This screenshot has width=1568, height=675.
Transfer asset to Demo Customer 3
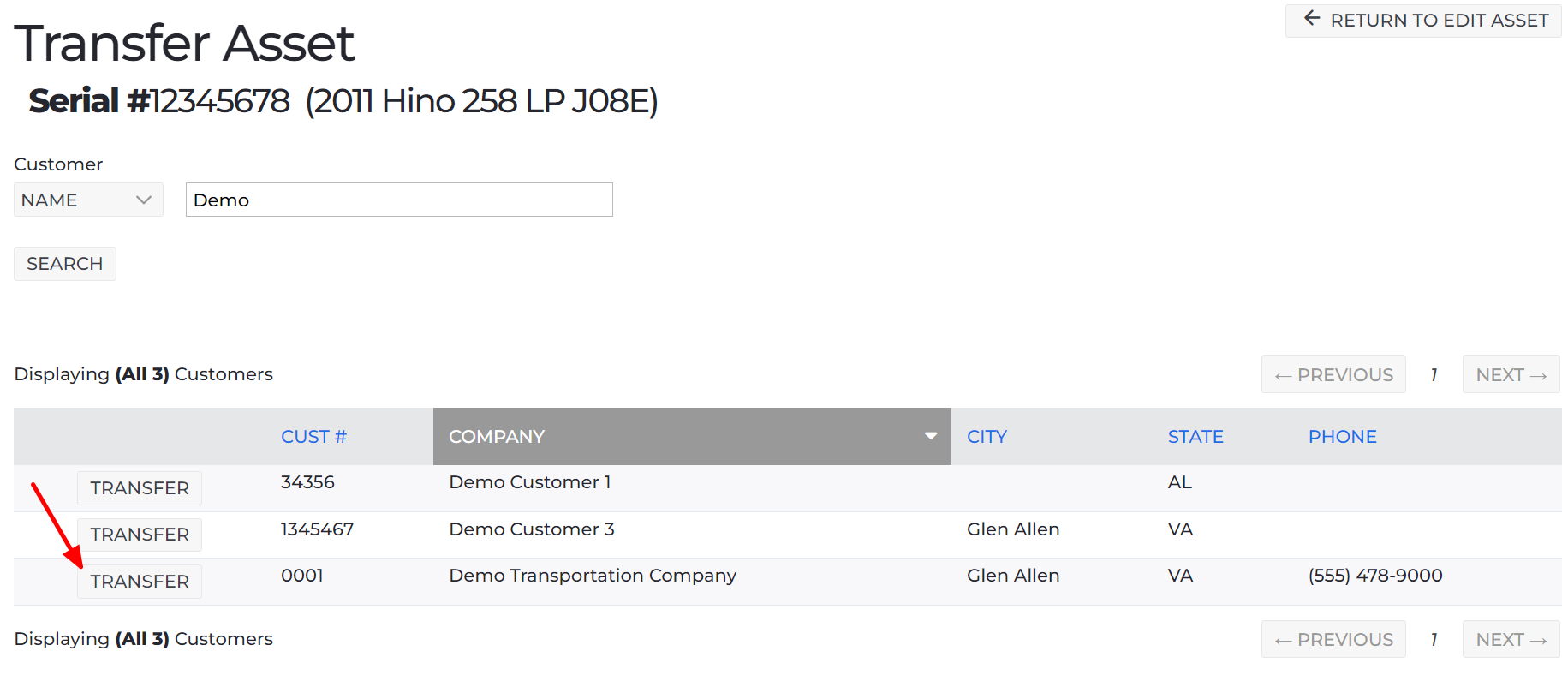tap(140, 535)
